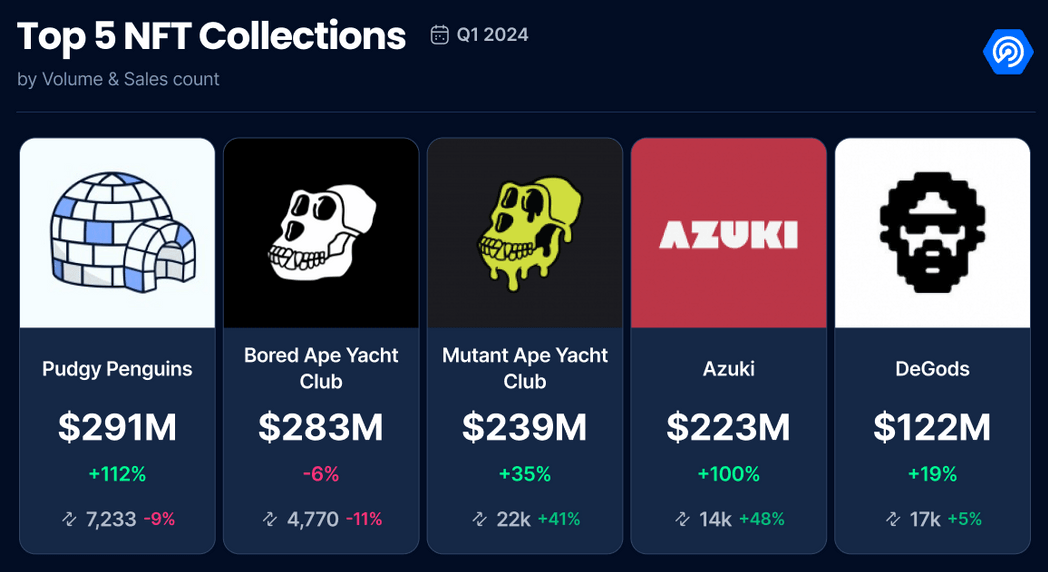Click the pixelated DeGods face image

click(932, 233)
